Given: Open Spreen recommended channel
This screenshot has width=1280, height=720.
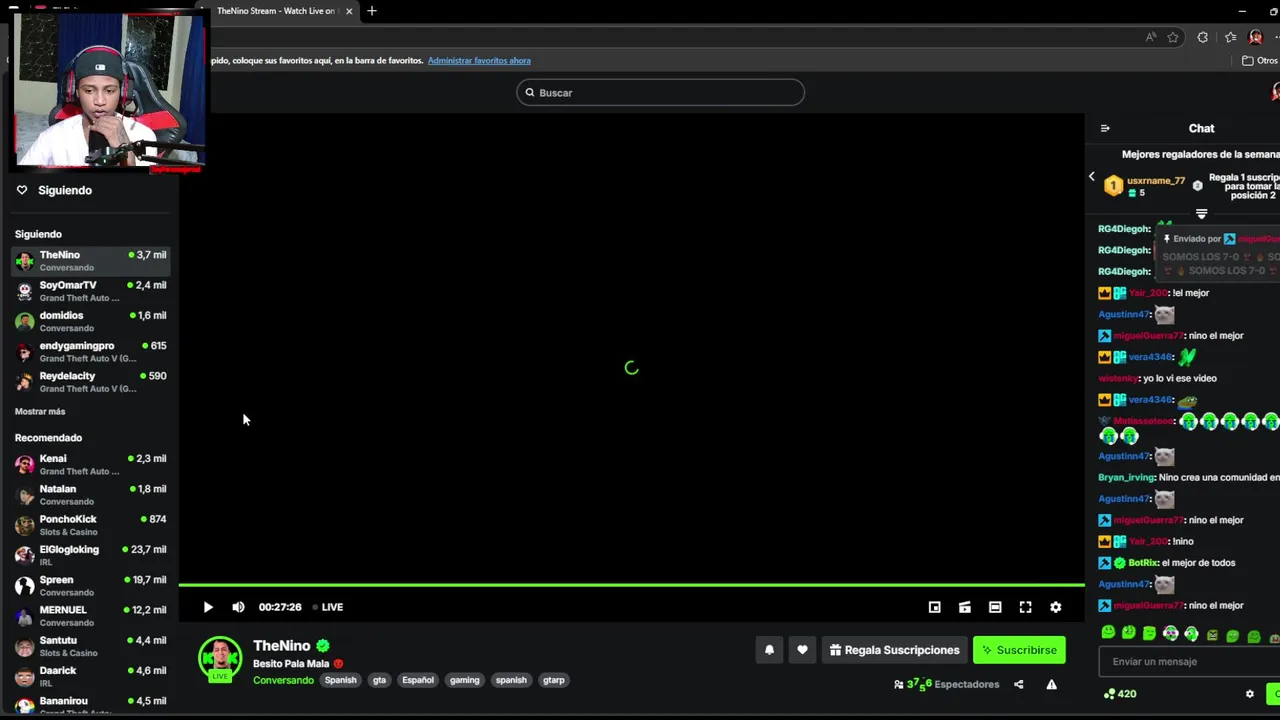Looking at the screenshot, I should (x=92, y=585).
